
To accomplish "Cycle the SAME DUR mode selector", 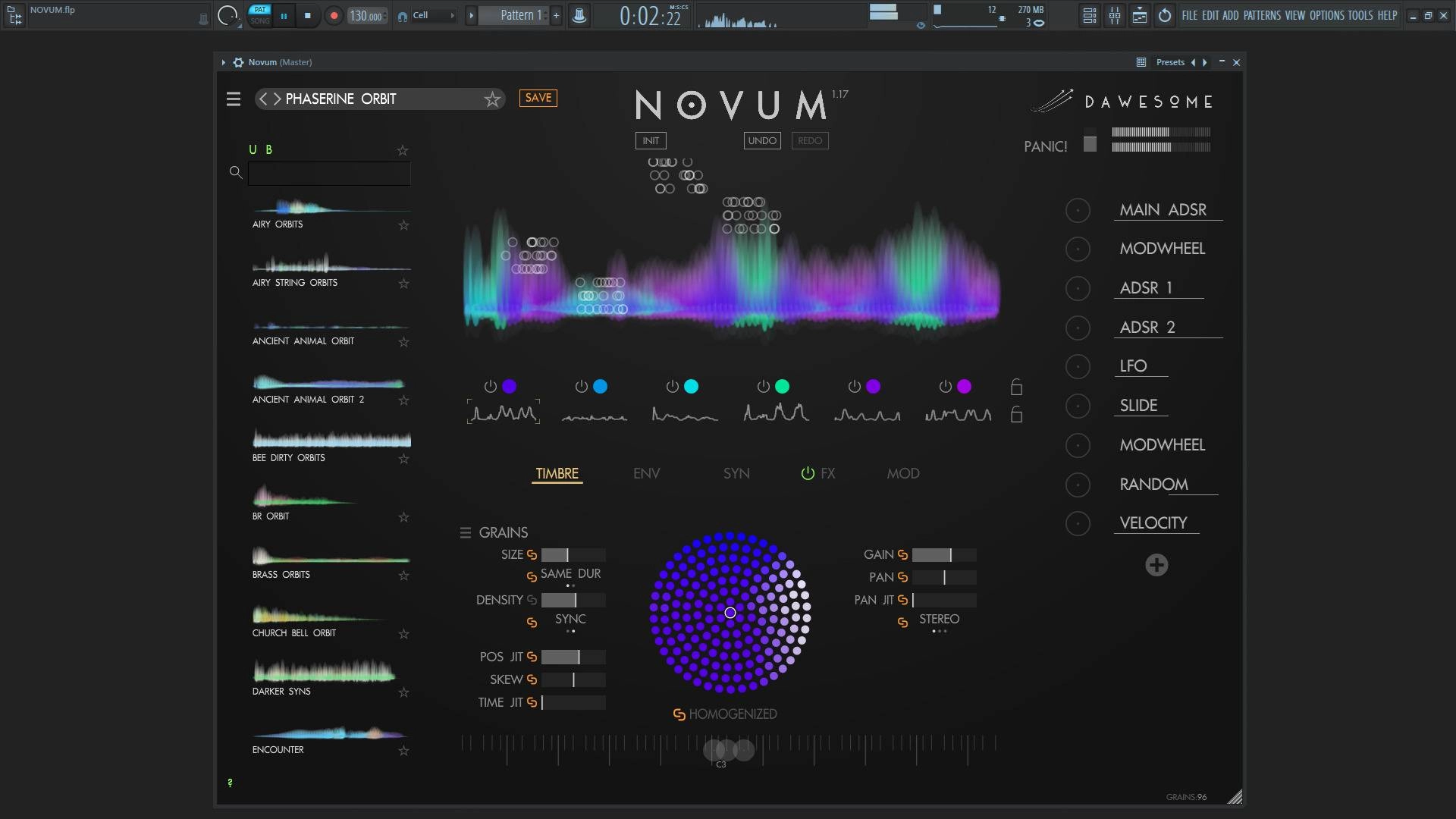I will pos(570,574).
